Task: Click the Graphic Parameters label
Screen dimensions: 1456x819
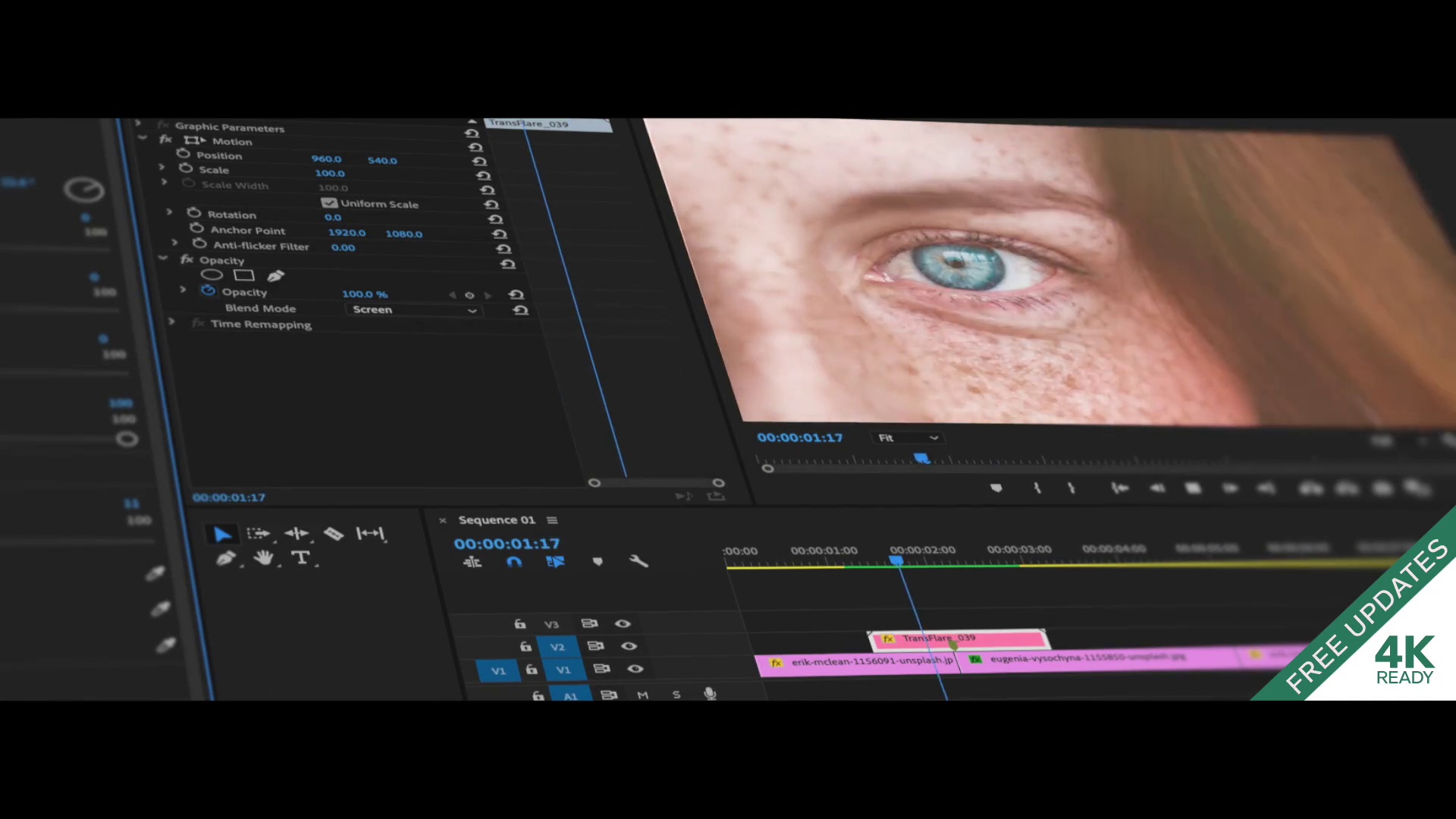Action: [x=229, y=127]
